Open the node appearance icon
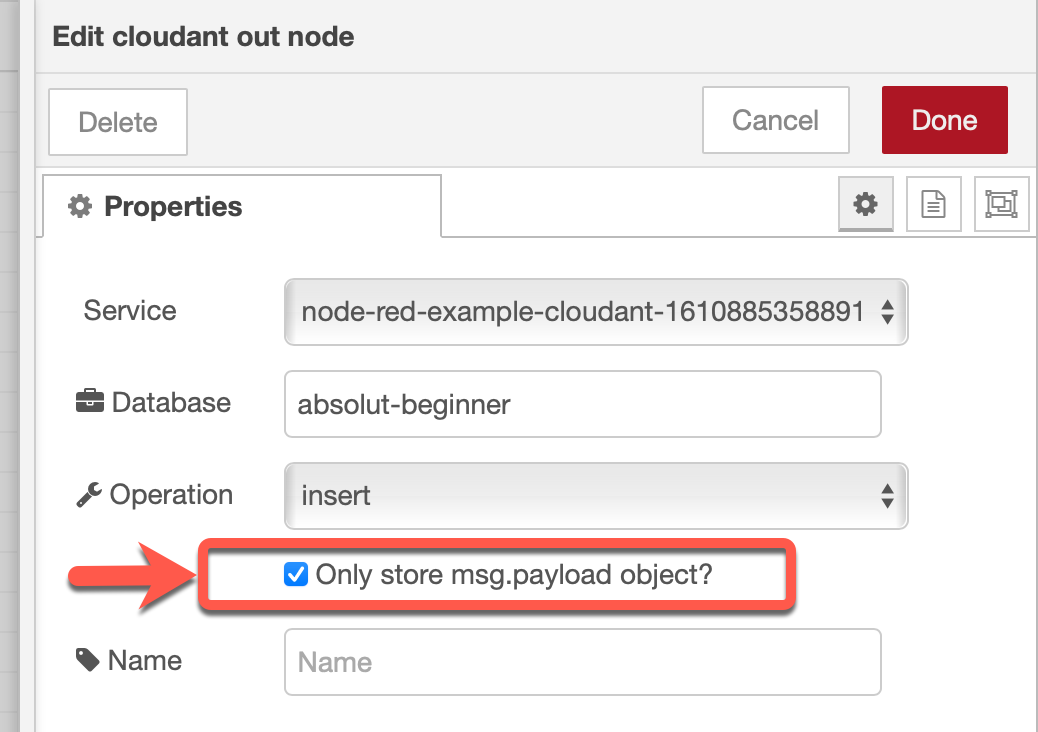 pyautogui.click(x=1001, y=204)
